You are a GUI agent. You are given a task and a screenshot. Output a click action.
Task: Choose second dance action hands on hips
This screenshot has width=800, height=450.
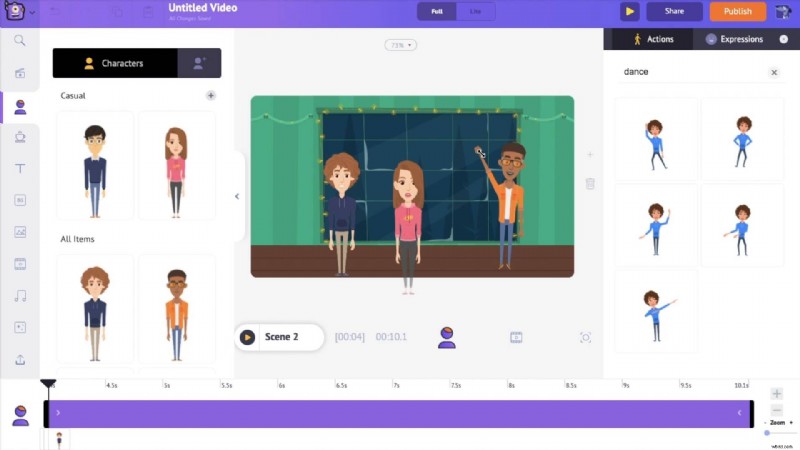coord(742,140)
